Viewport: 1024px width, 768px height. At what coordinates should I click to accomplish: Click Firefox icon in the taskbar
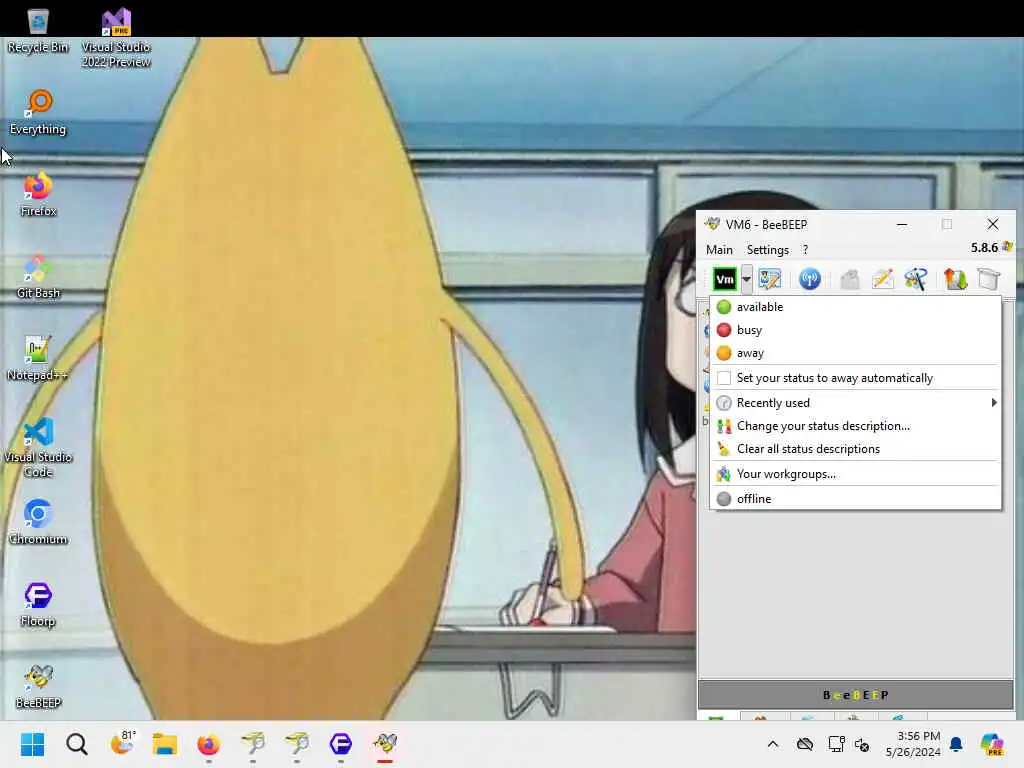click(208, 744)
